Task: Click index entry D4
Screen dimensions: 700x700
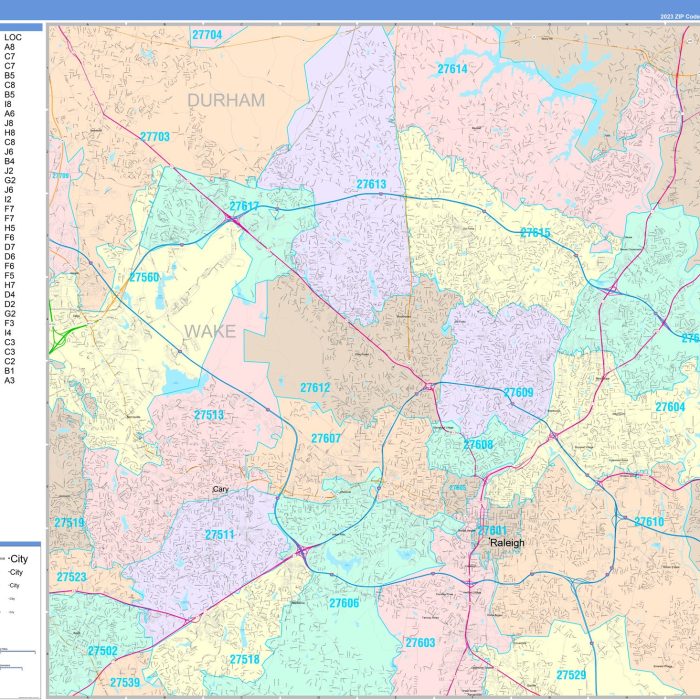Action: [10, 295]
